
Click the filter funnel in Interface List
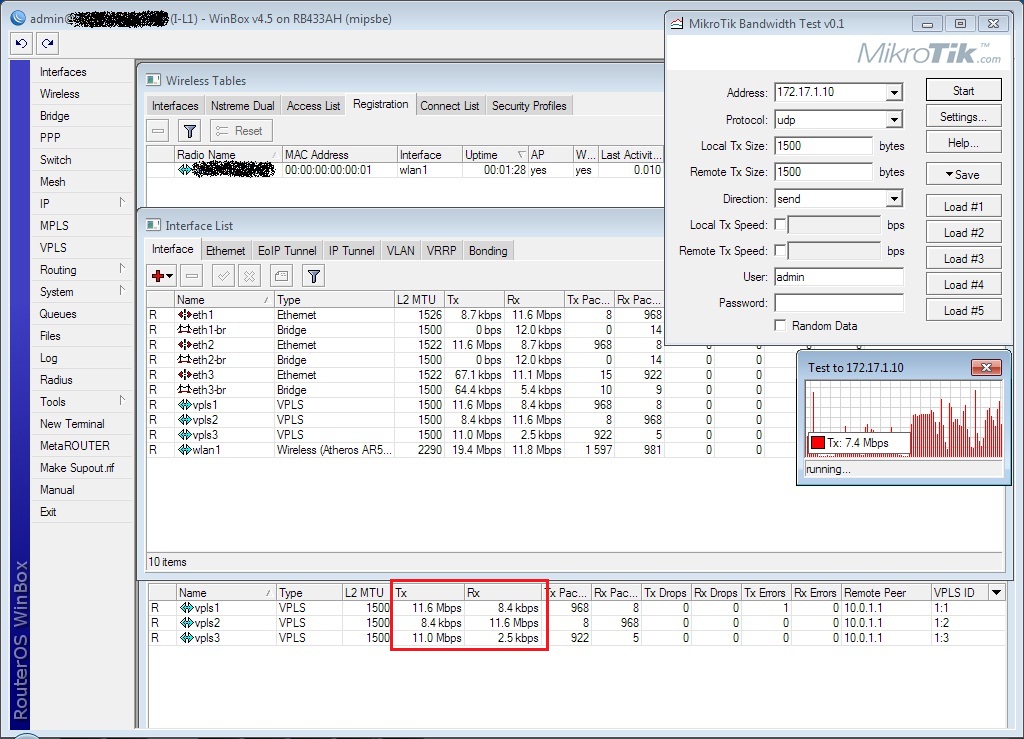click(x=313, y=276)
